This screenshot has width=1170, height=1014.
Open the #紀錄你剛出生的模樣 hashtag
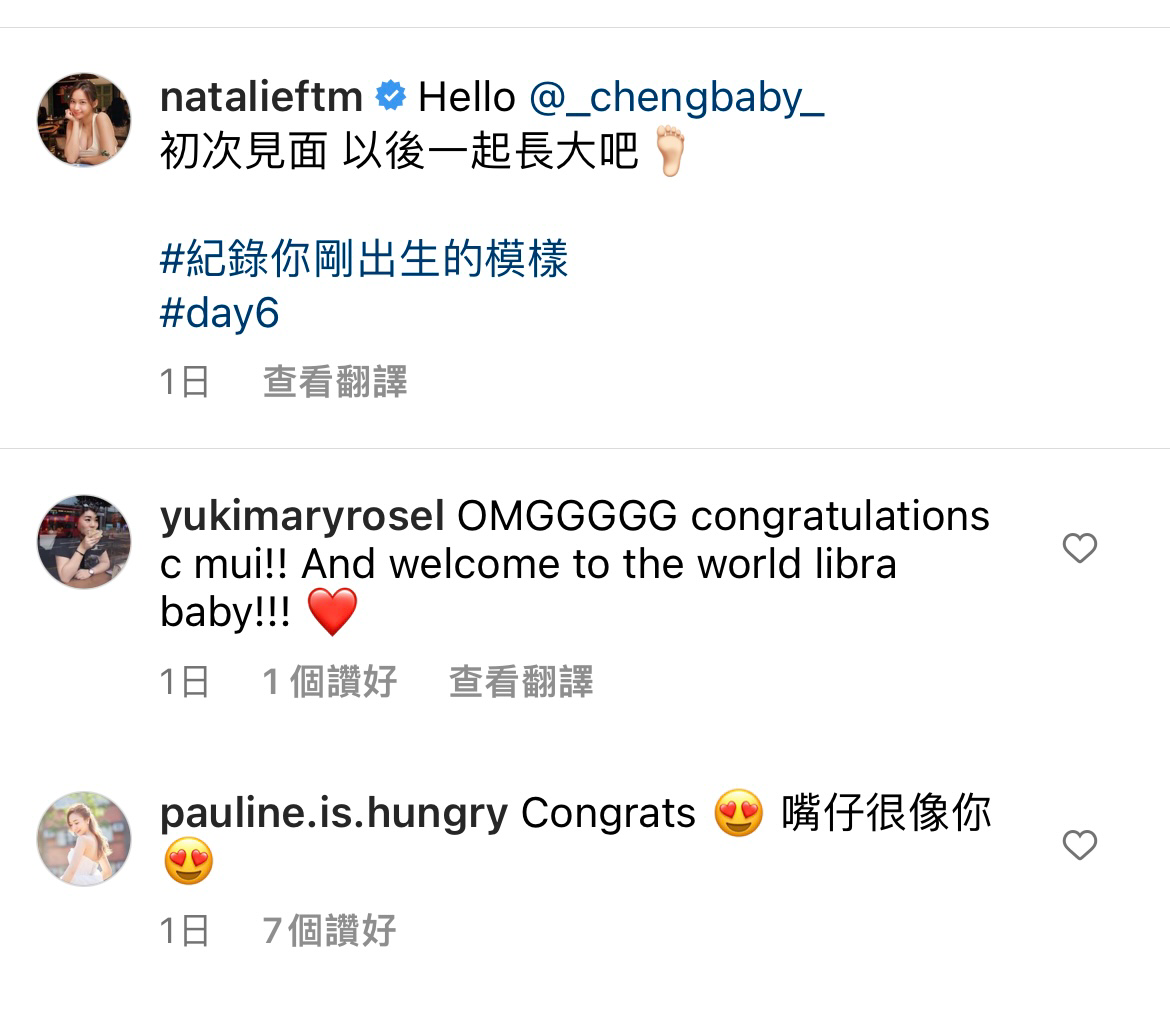pyautogui.click(x=364, y=258)
